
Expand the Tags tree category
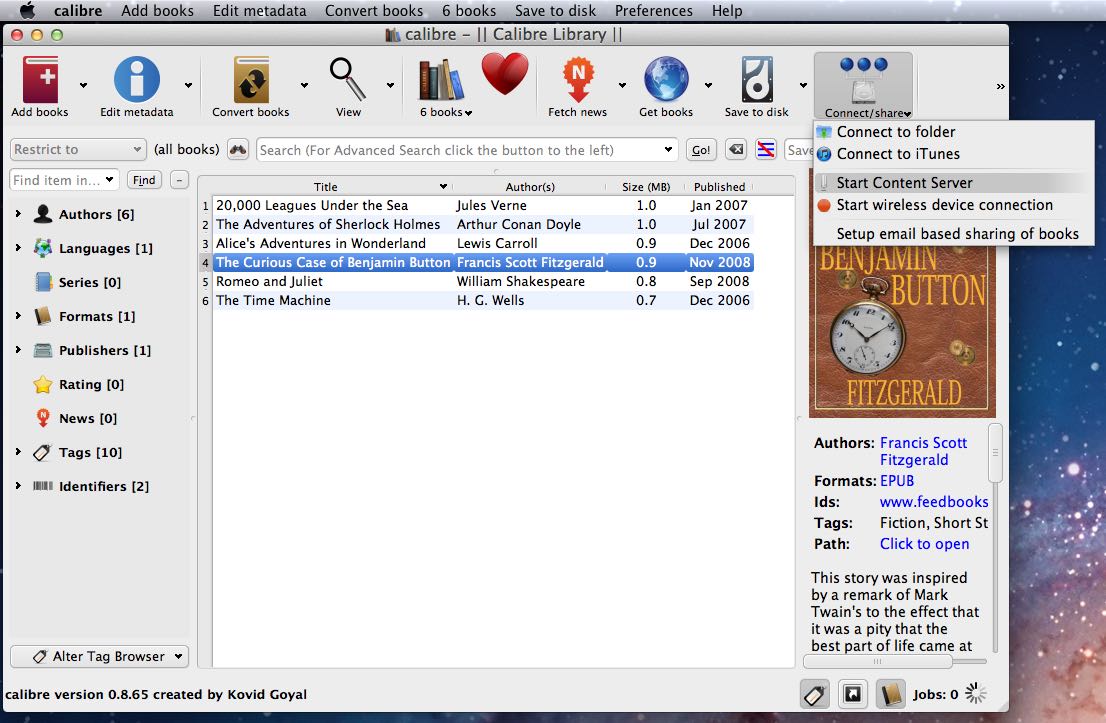pos(18,451)
